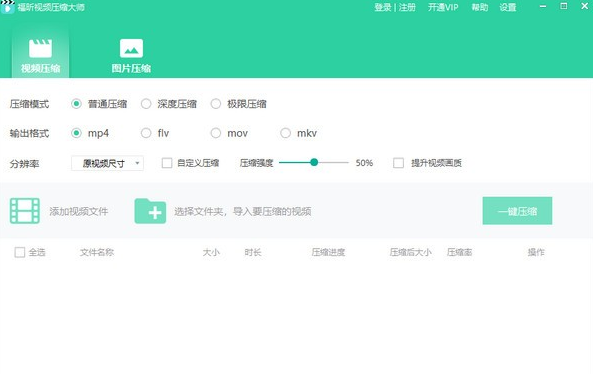Screen dimensions: 593x374
Task: Choose mov output format
Action: point(216,133)
